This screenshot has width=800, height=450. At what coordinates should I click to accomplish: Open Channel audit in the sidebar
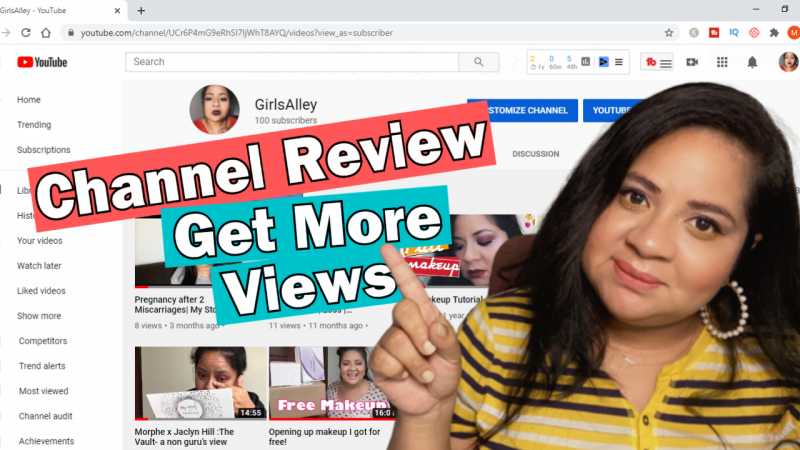[46, 416]
